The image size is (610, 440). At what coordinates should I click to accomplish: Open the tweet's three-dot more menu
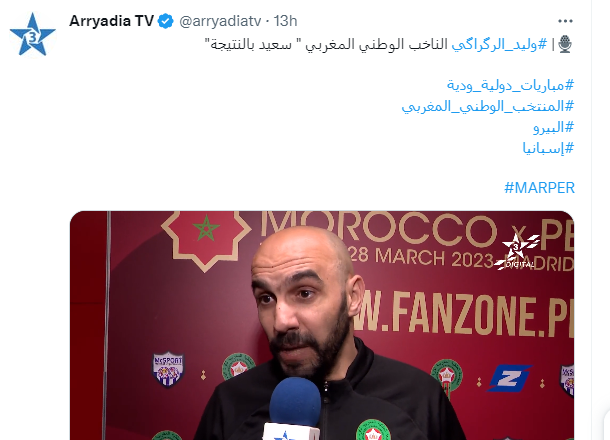point(565,21)
